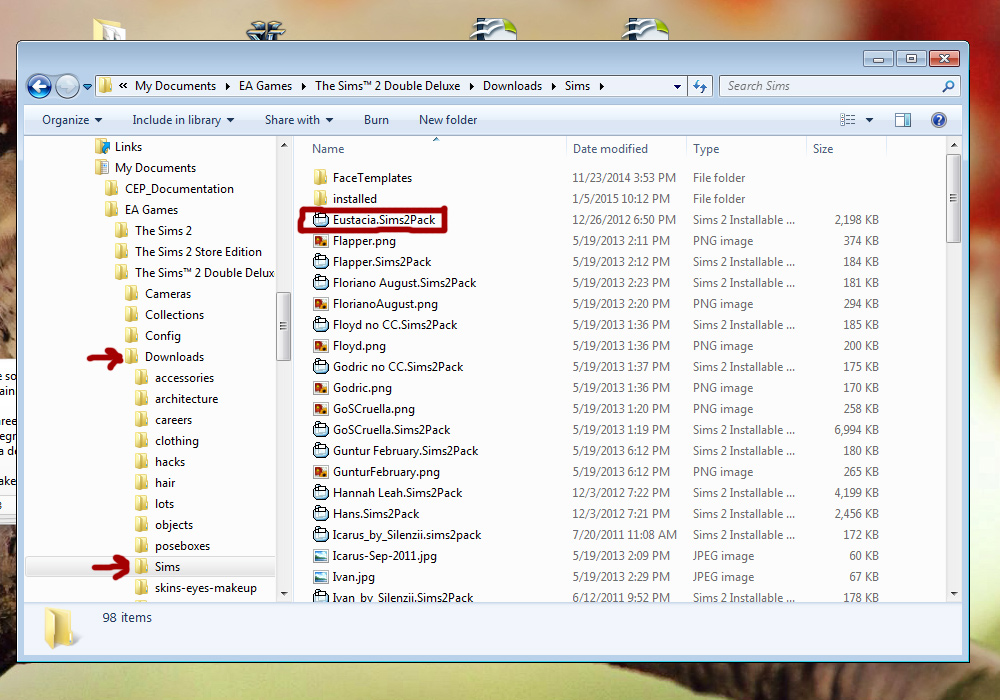
Task: Refresh the Sims folder view
Action: point(699,86)
